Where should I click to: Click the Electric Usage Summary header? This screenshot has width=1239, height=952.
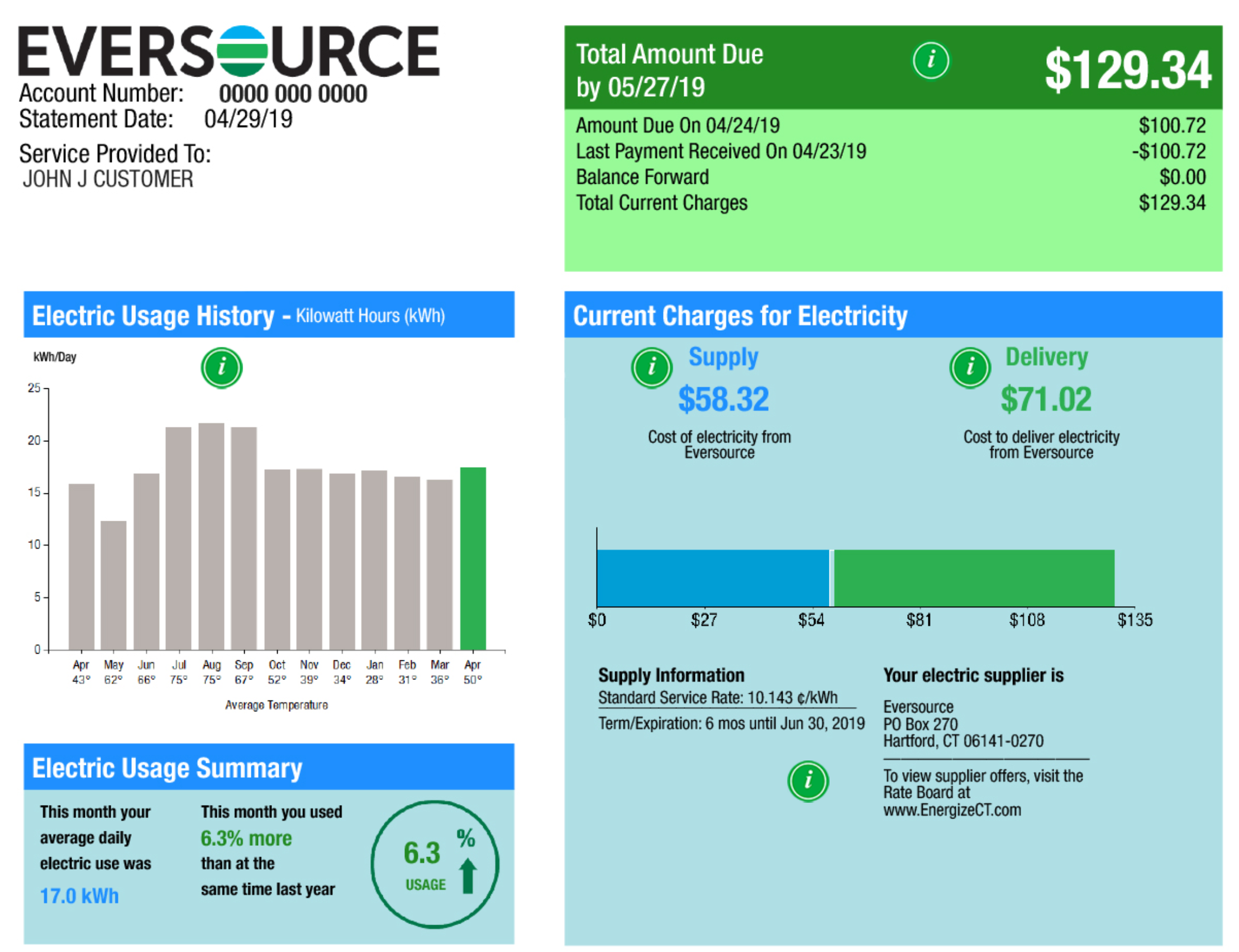pos(269,767)
